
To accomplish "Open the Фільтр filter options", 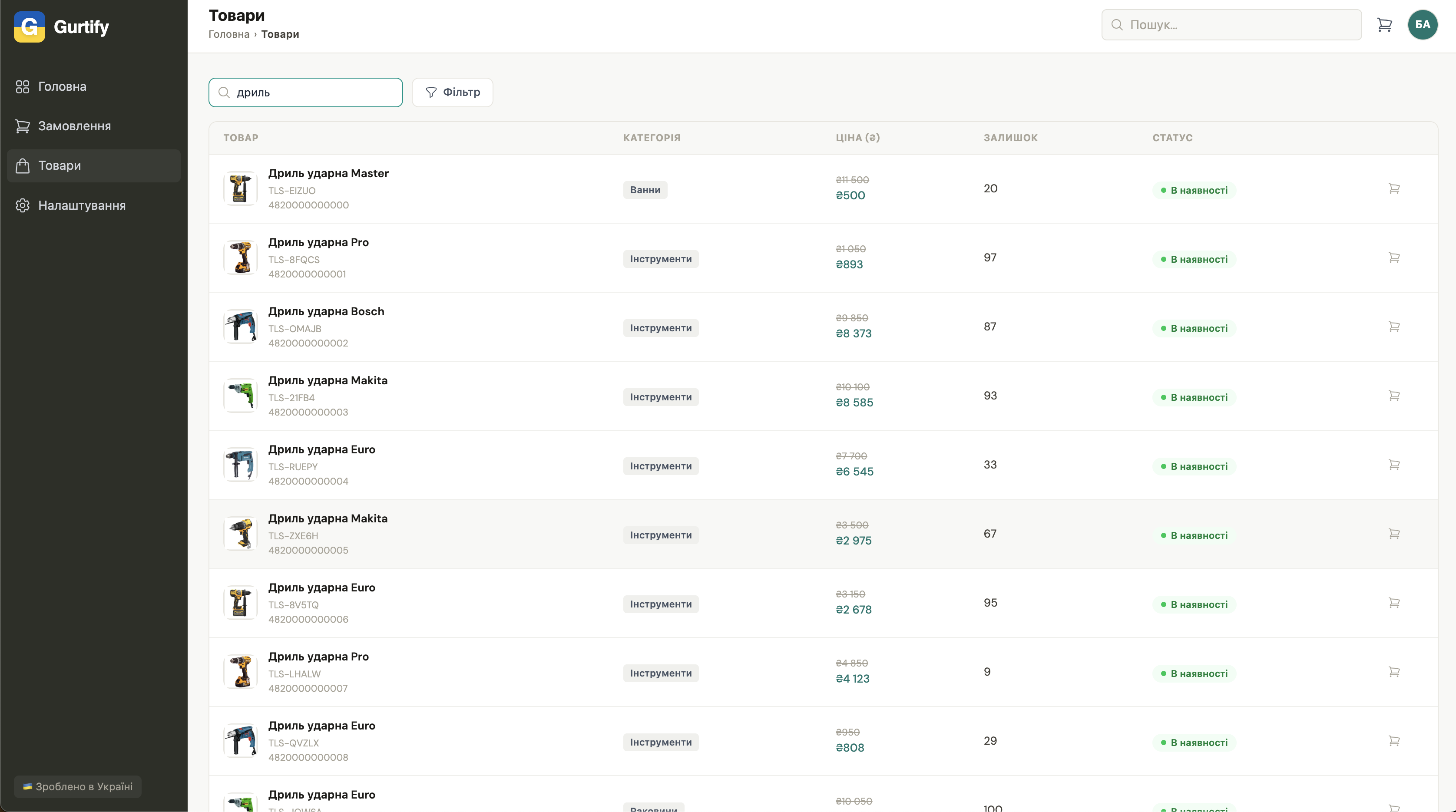I will [x=452, y=92].
